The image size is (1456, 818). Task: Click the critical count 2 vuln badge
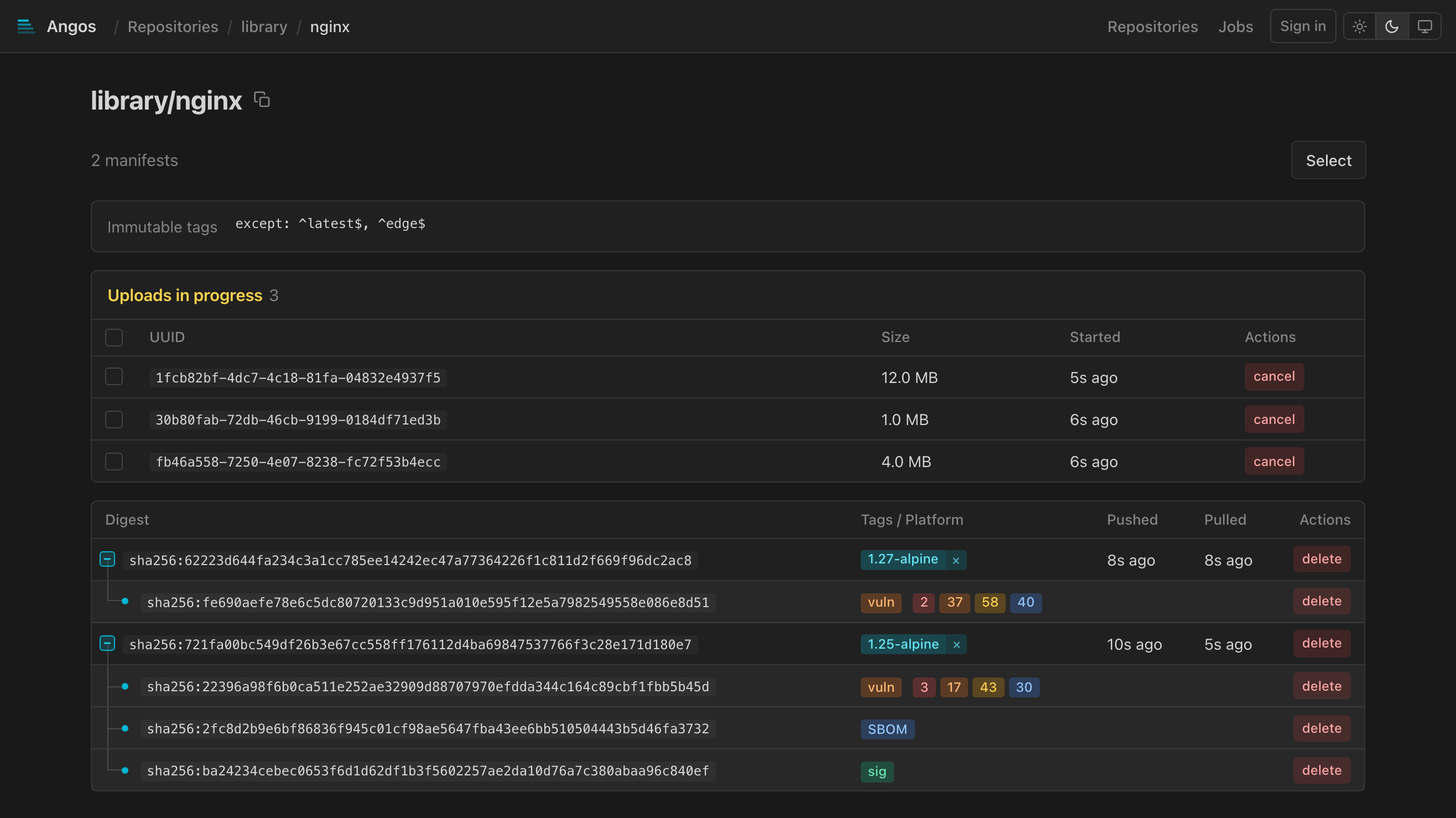(924, 603)
